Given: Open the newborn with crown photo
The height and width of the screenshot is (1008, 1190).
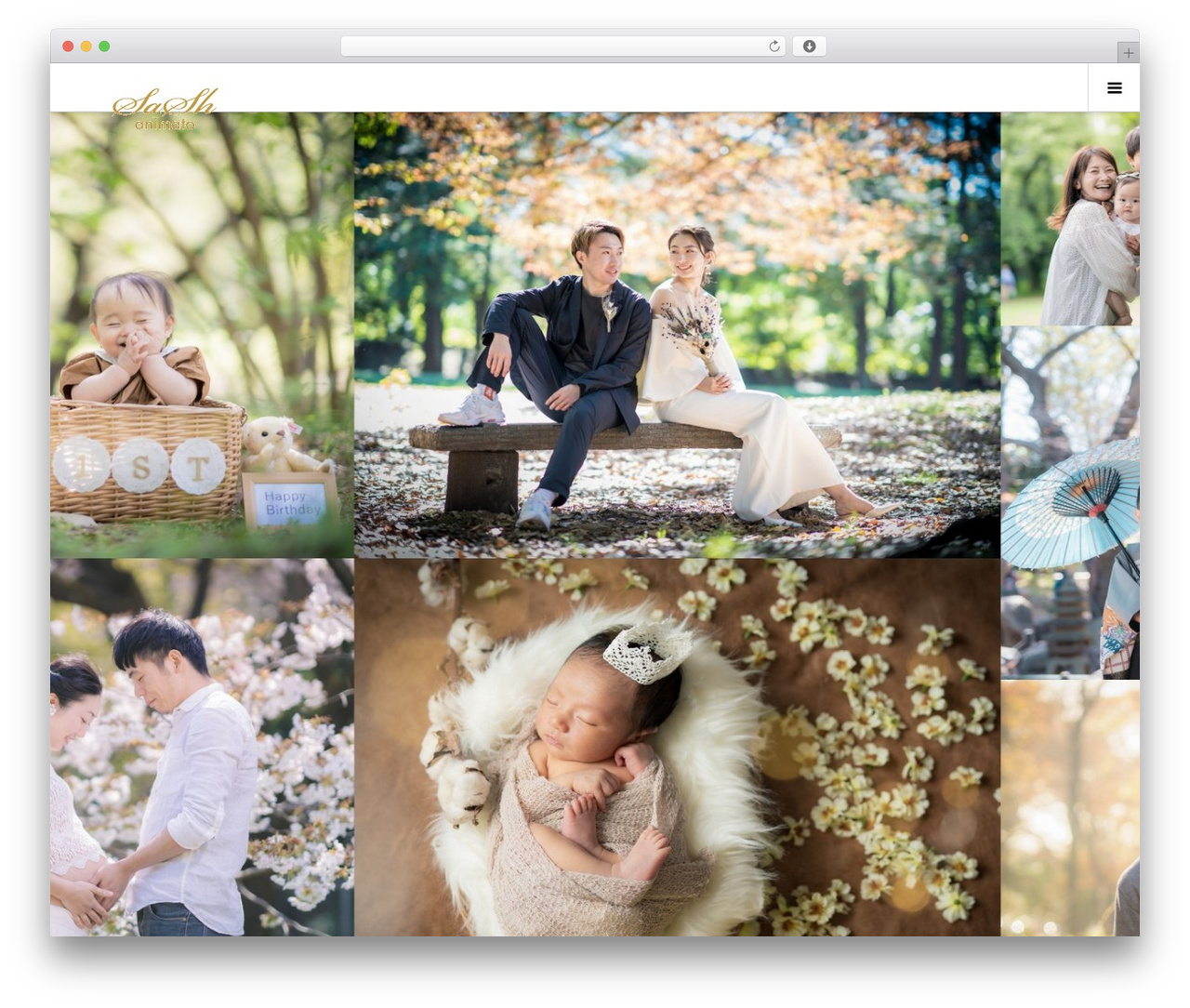Looking at the screenshot, I should [x=677, y=747].
